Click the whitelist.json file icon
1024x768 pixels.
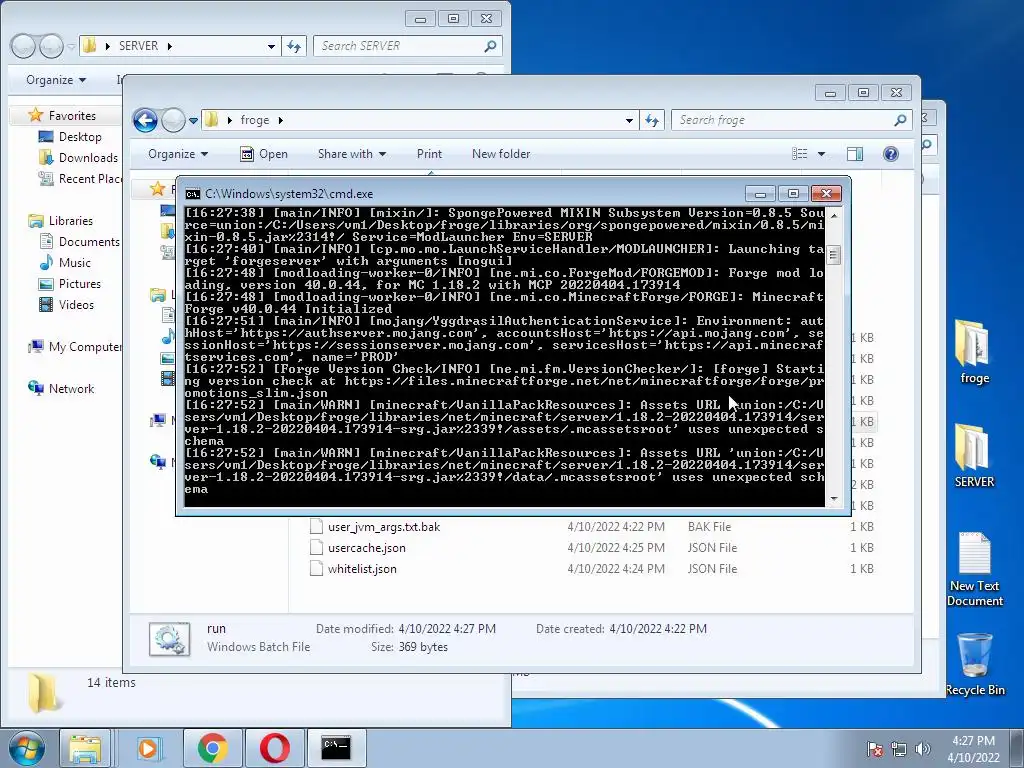(x=316, y=569)
